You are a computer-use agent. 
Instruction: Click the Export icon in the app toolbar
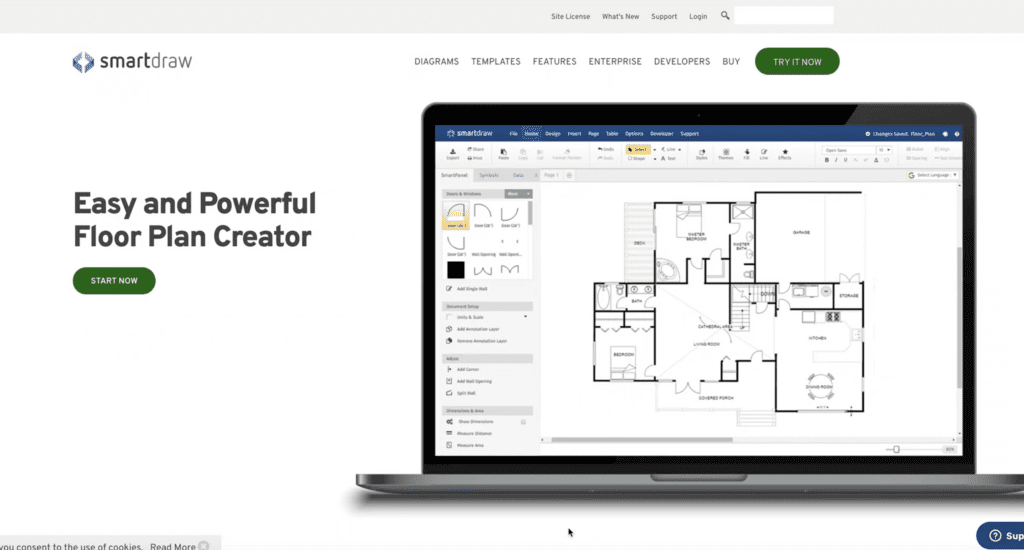tap(453, 154)
